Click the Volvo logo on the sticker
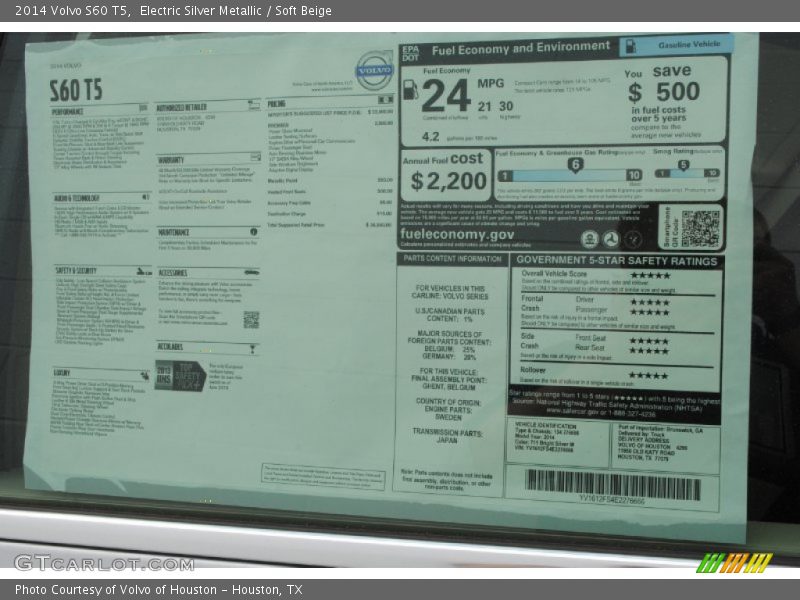 click(x=374, y=70)
